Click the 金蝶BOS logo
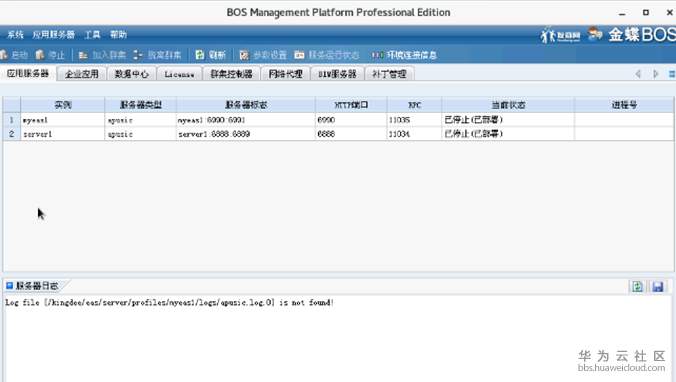Viewport: 676px width, 382px height. click(642, 34)
